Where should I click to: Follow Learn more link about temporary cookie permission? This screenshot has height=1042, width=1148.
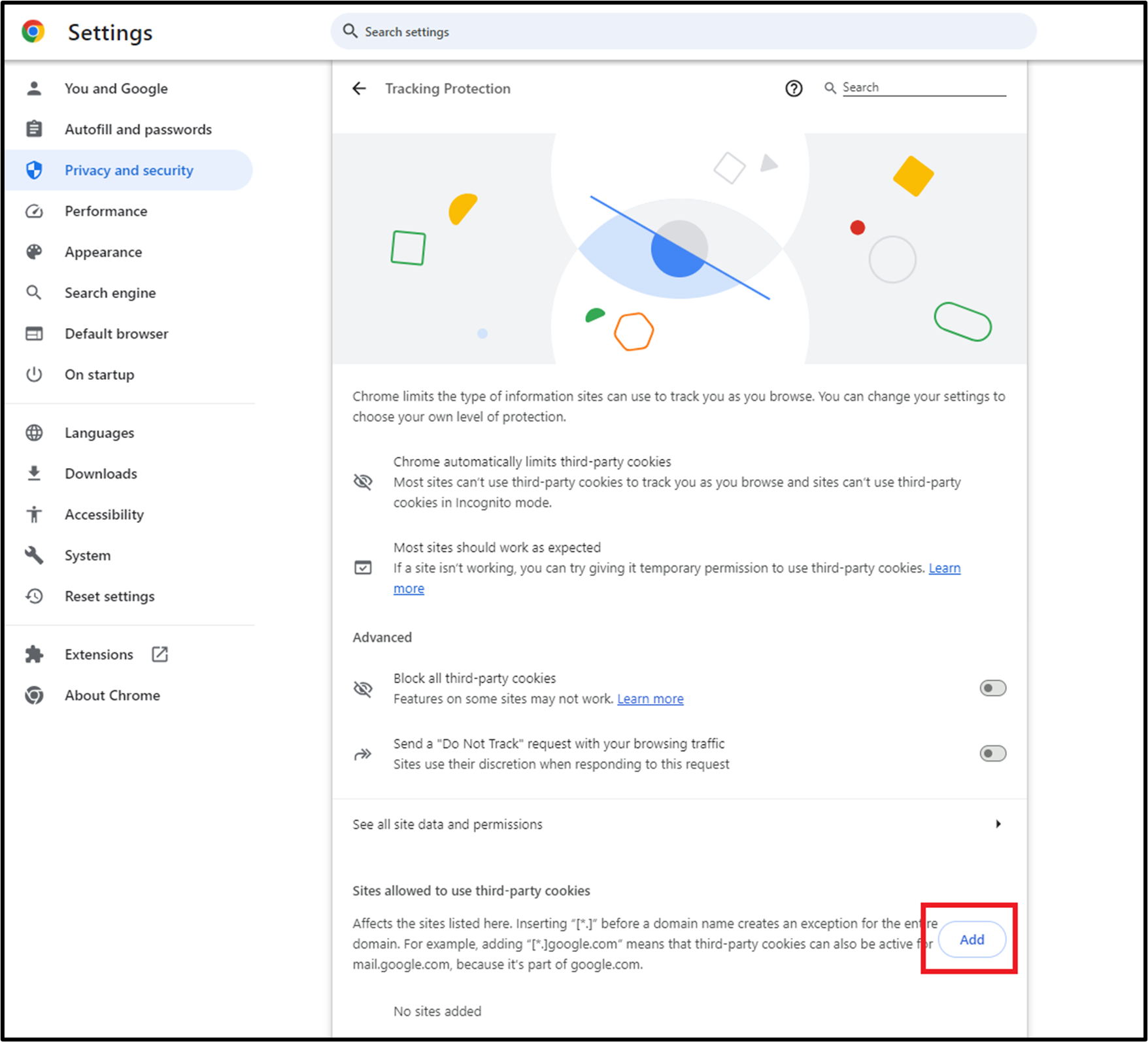pos(945,568)
